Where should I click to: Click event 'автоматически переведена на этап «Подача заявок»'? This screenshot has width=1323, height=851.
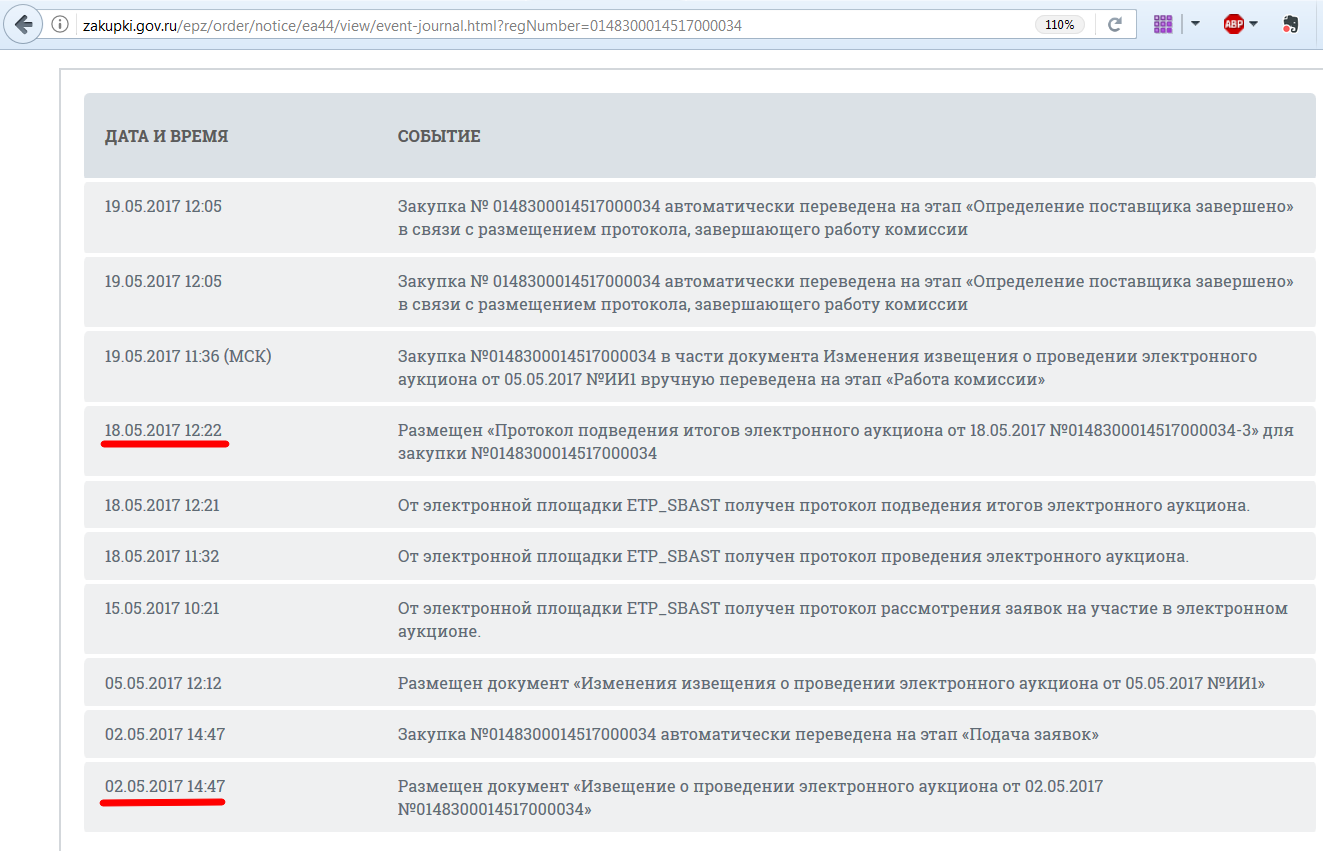tap(748, 735)
